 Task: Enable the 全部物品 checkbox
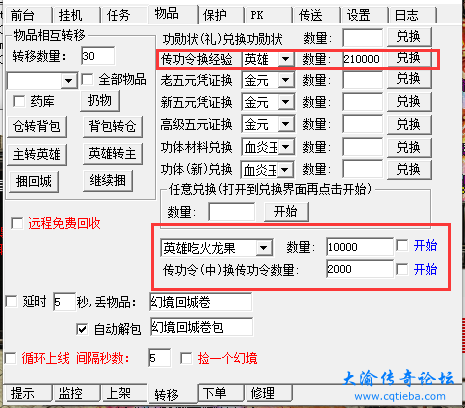click(x=88, y=79)
